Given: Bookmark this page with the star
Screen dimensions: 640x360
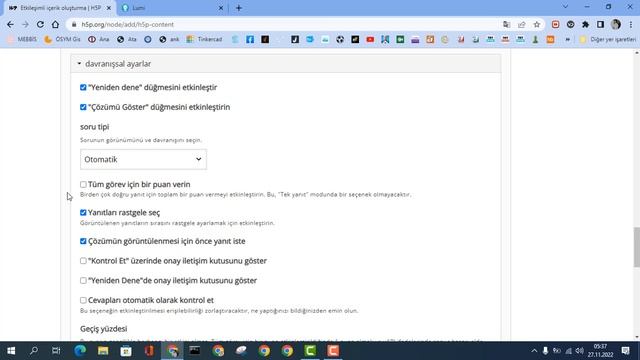Looking at the screenshot, I should (x=537, y=24).
